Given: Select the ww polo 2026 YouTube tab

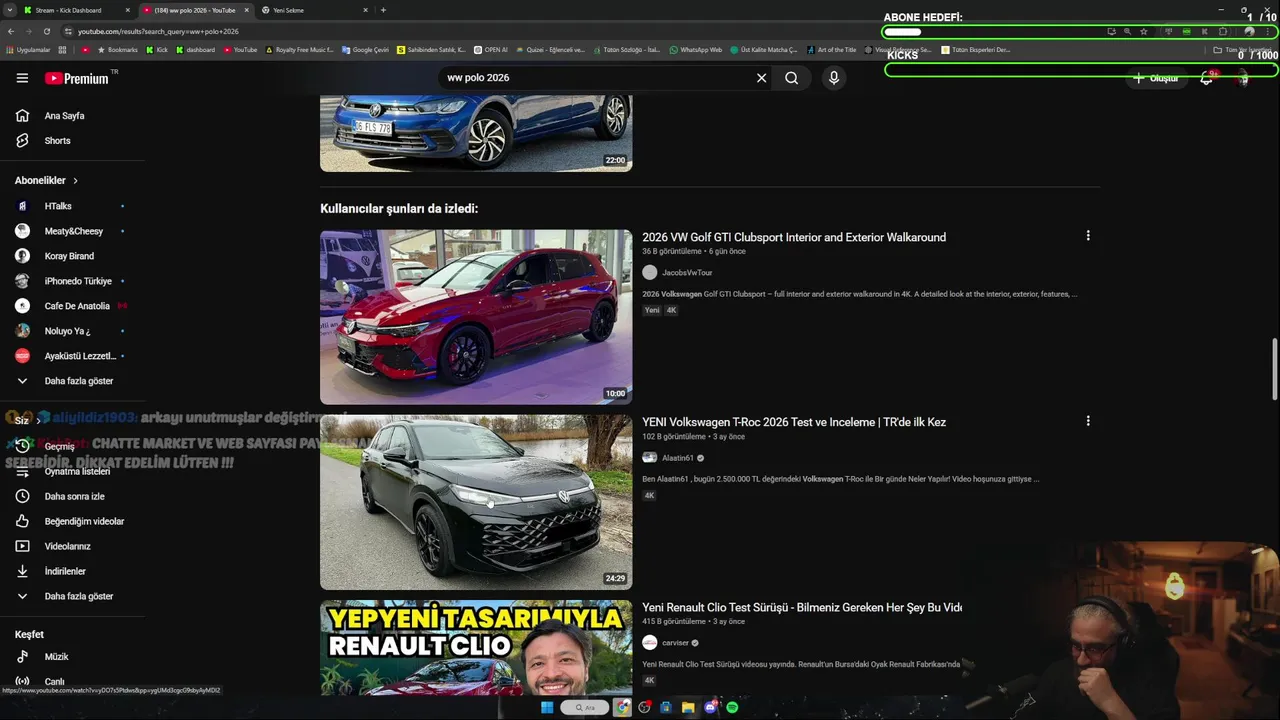Looking at the screenshot, I should (195, 10).
